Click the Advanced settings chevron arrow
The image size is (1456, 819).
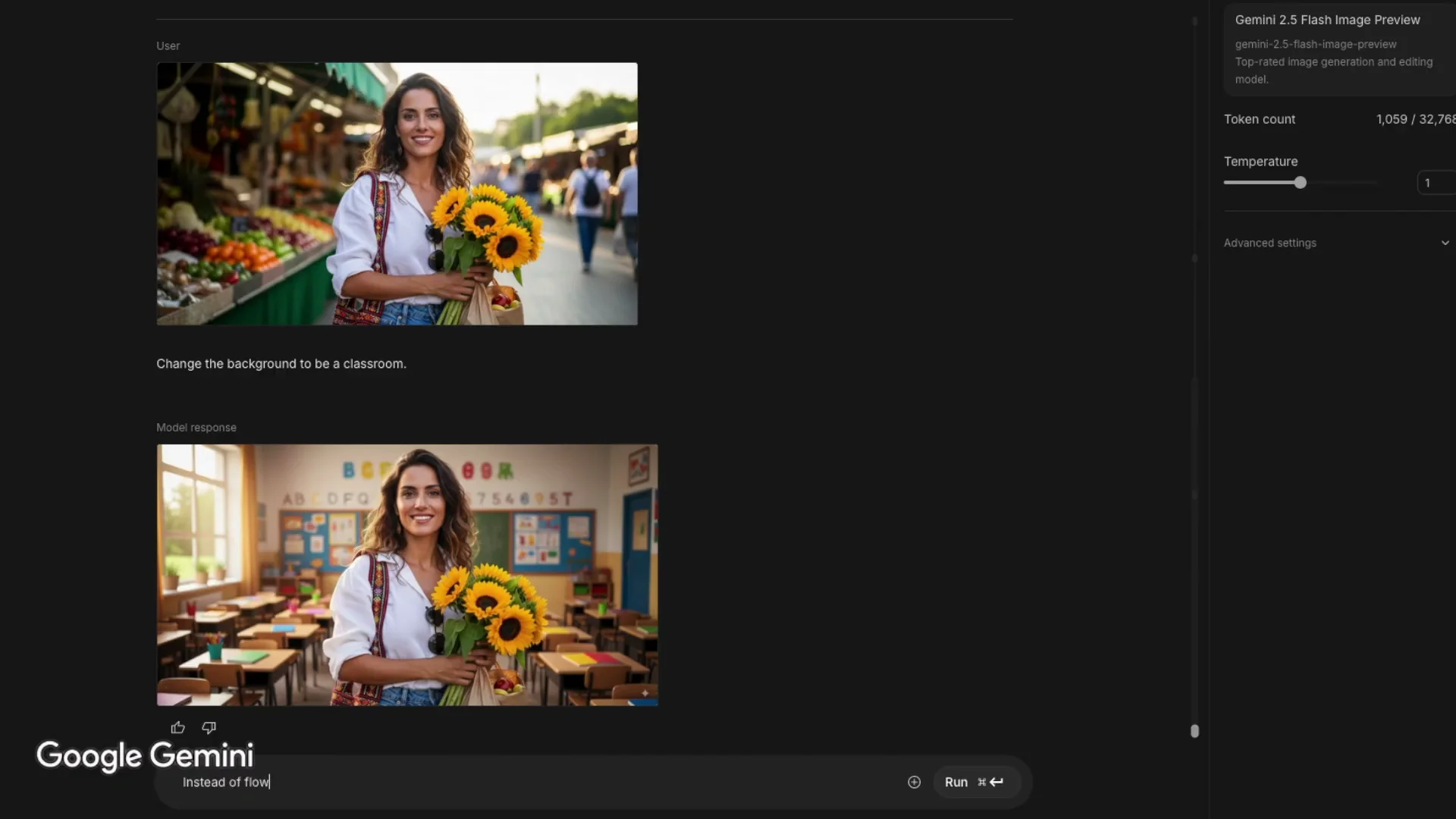click(x=1445, y=243)
